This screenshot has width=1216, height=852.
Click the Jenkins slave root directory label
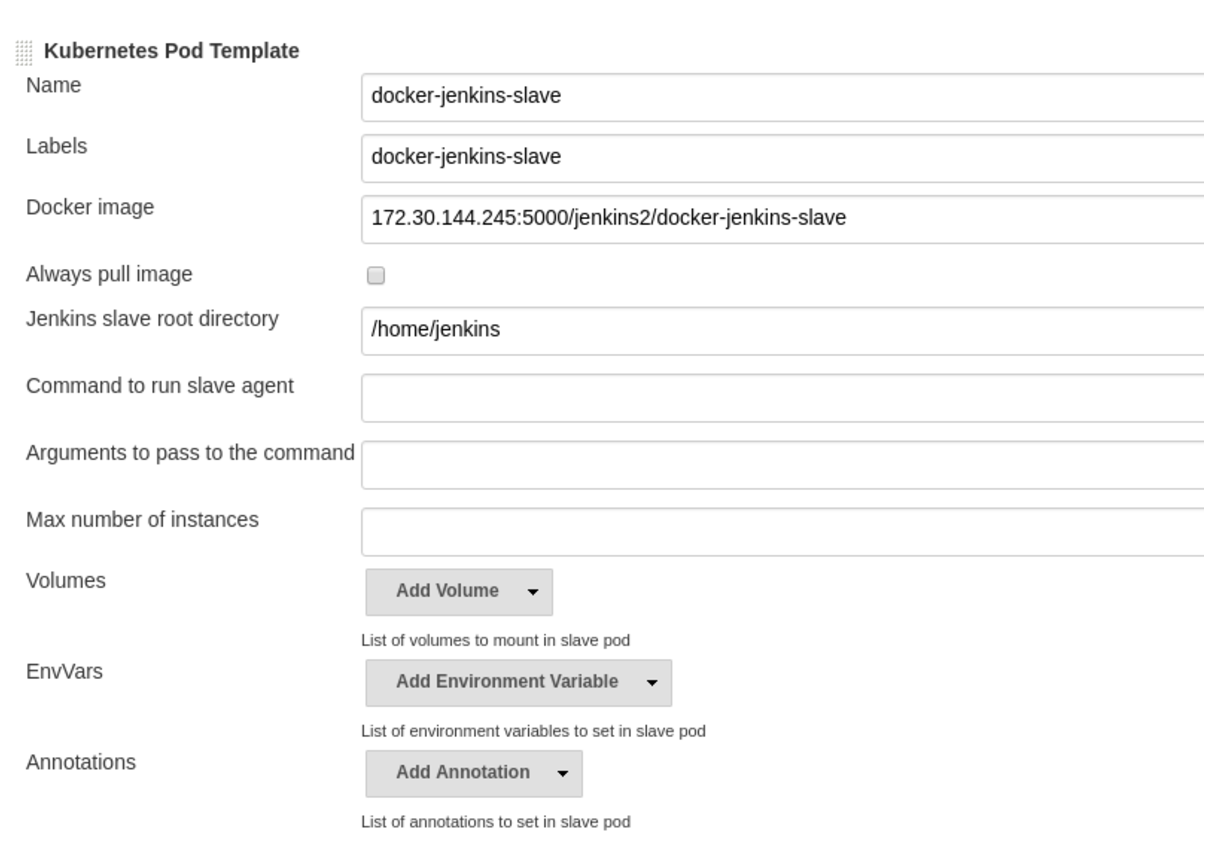point(152,319)
